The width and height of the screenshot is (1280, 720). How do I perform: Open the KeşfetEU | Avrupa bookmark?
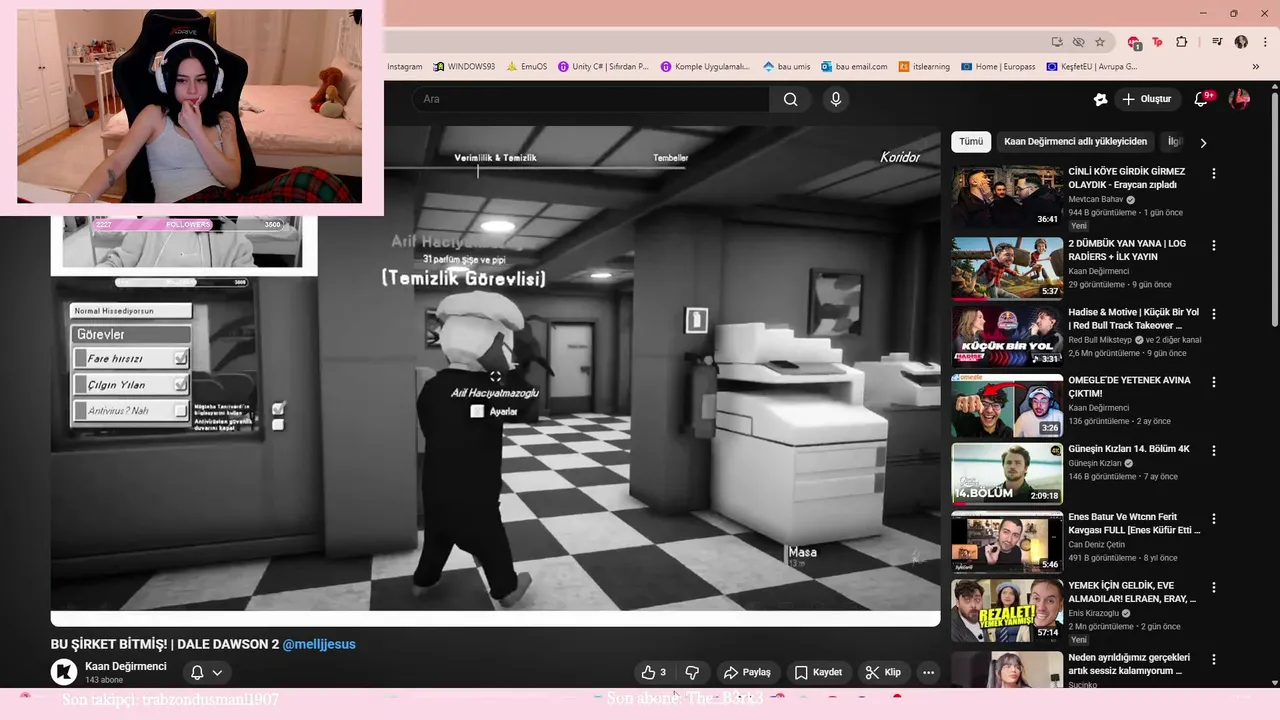pyautogui.click(x=1091, y=66)
